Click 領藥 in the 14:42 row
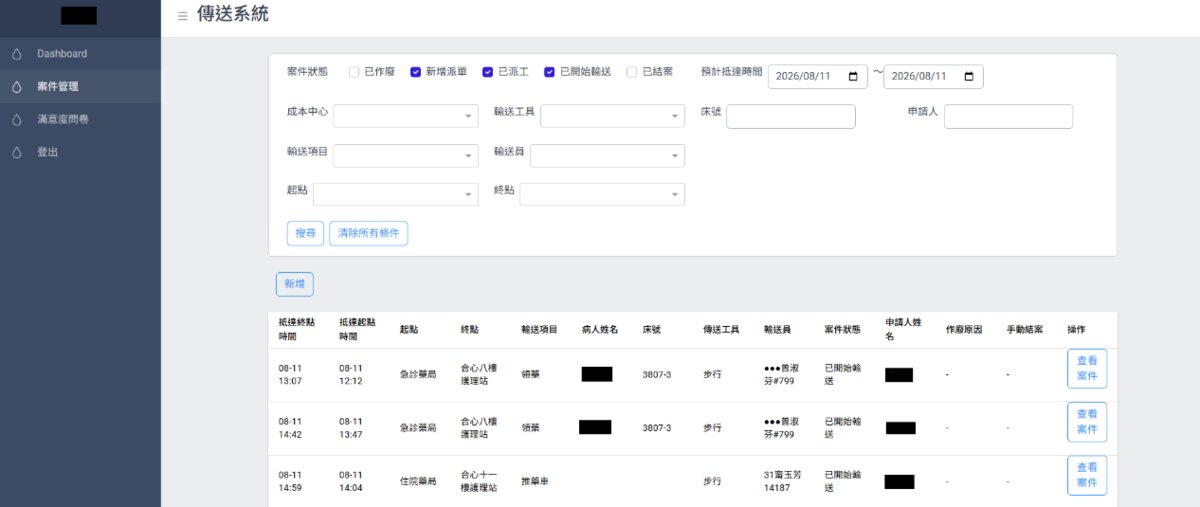This screenshot has height=507, width=1200. tap(530, 427)
